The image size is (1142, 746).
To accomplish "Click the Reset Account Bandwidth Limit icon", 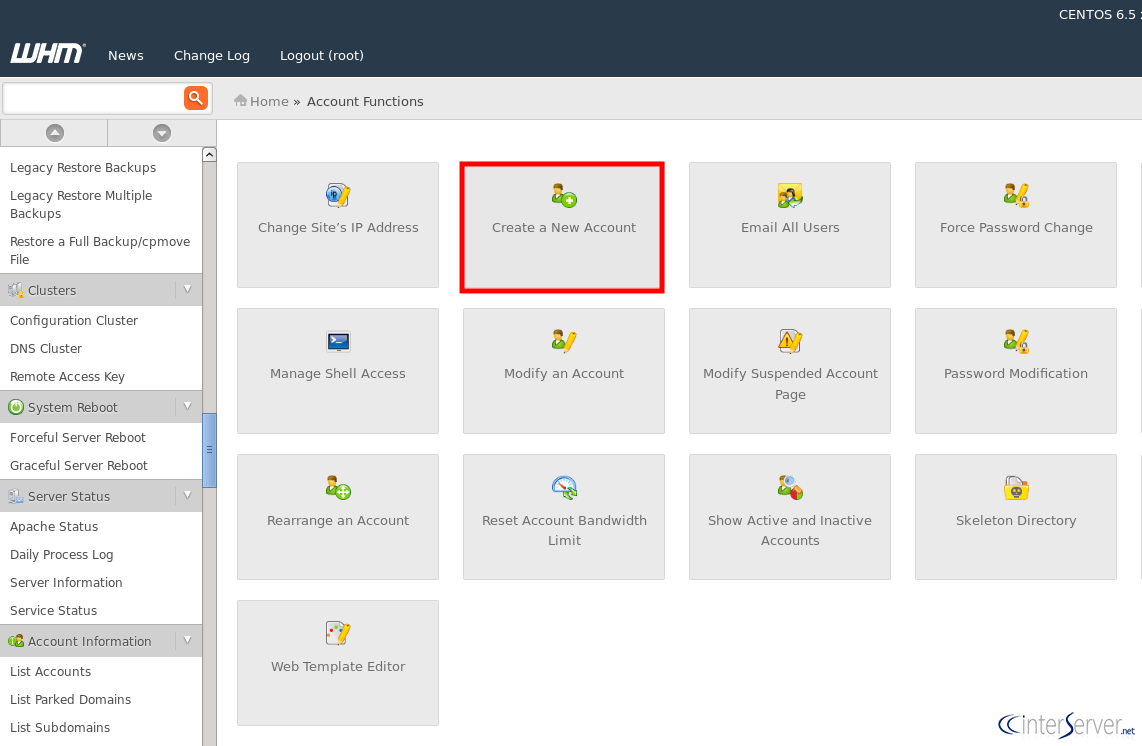I will (x=564, y=487).
